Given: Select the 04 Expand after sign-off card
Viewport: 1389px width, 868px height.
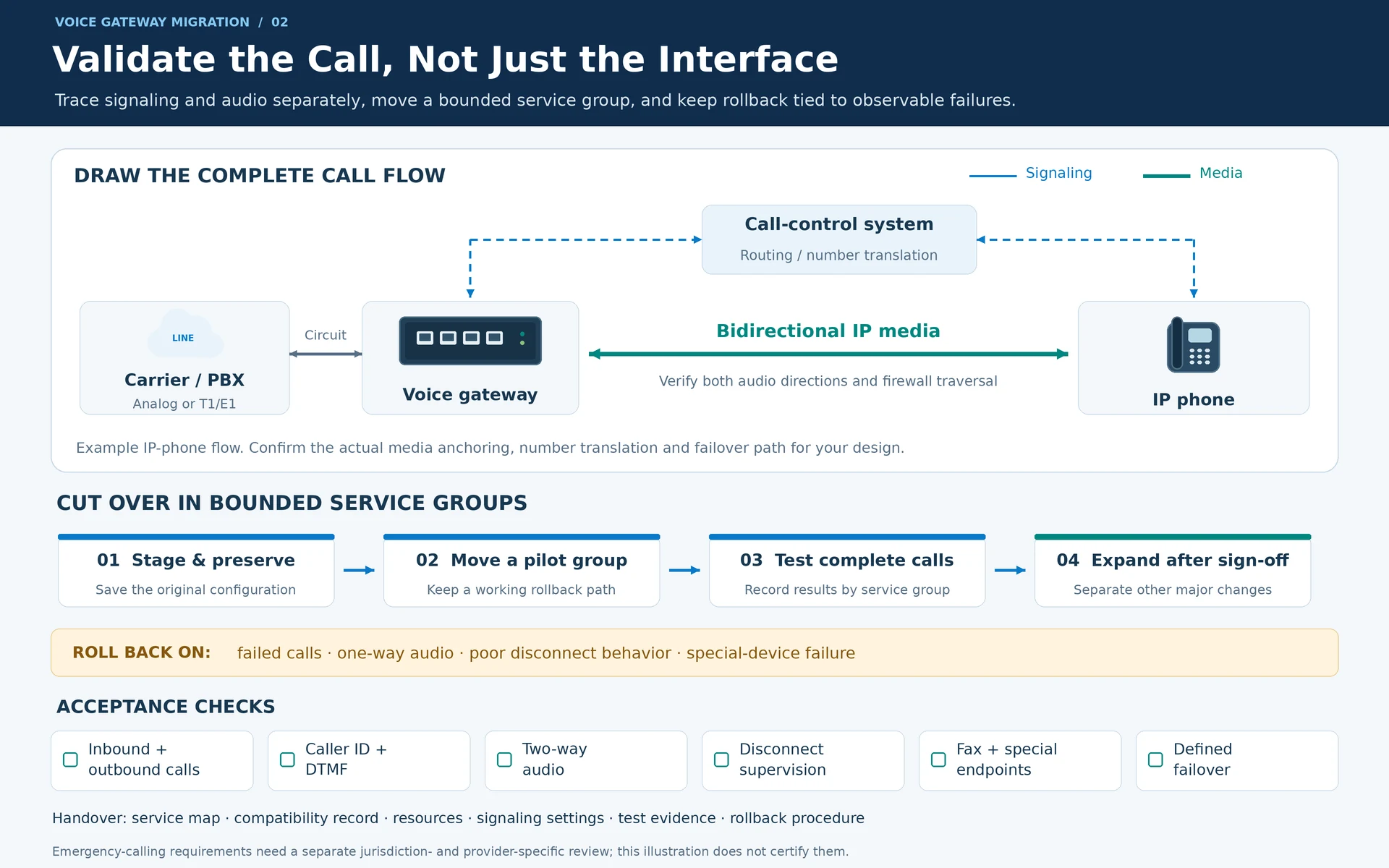Looking at the screenshot, I should pyautogui.click(x=1173, y=571).
